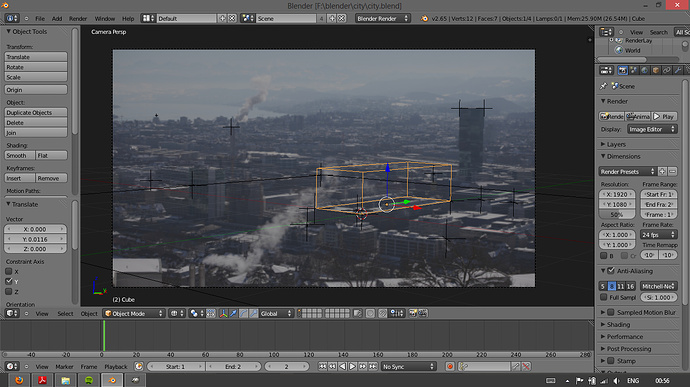690x387 pixels.
Task: Open the Add menu
Action: [x=57, y=18]
